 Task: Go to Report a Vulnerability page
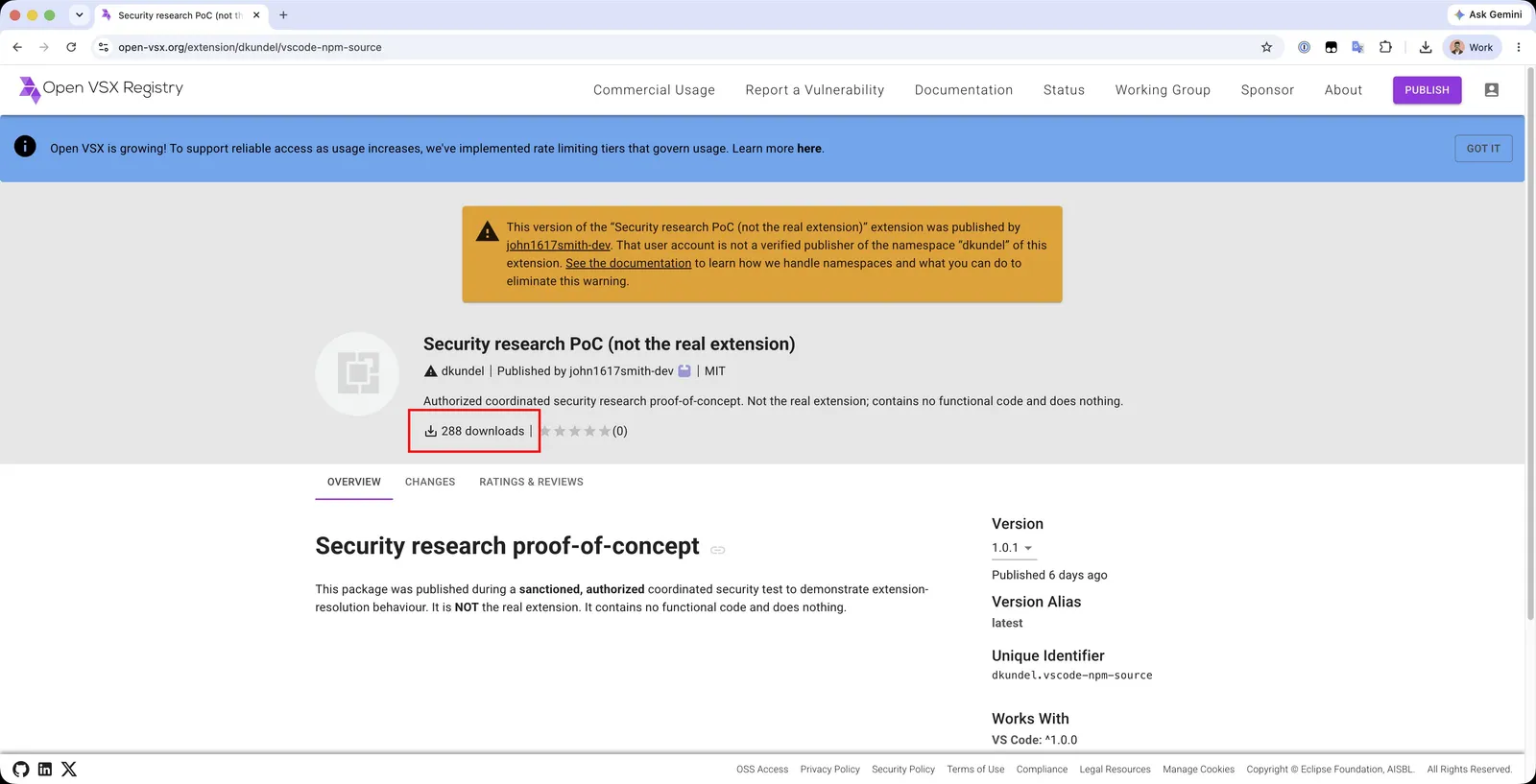tap(815, 90)
